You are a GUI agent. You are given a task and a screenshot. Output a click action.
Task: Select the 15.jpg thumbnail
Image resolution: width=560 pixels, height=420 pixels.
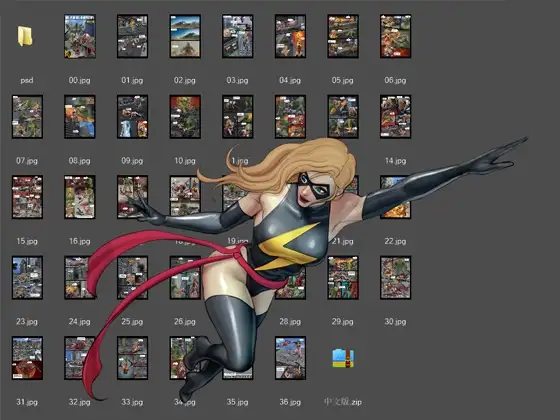[27, 197]
